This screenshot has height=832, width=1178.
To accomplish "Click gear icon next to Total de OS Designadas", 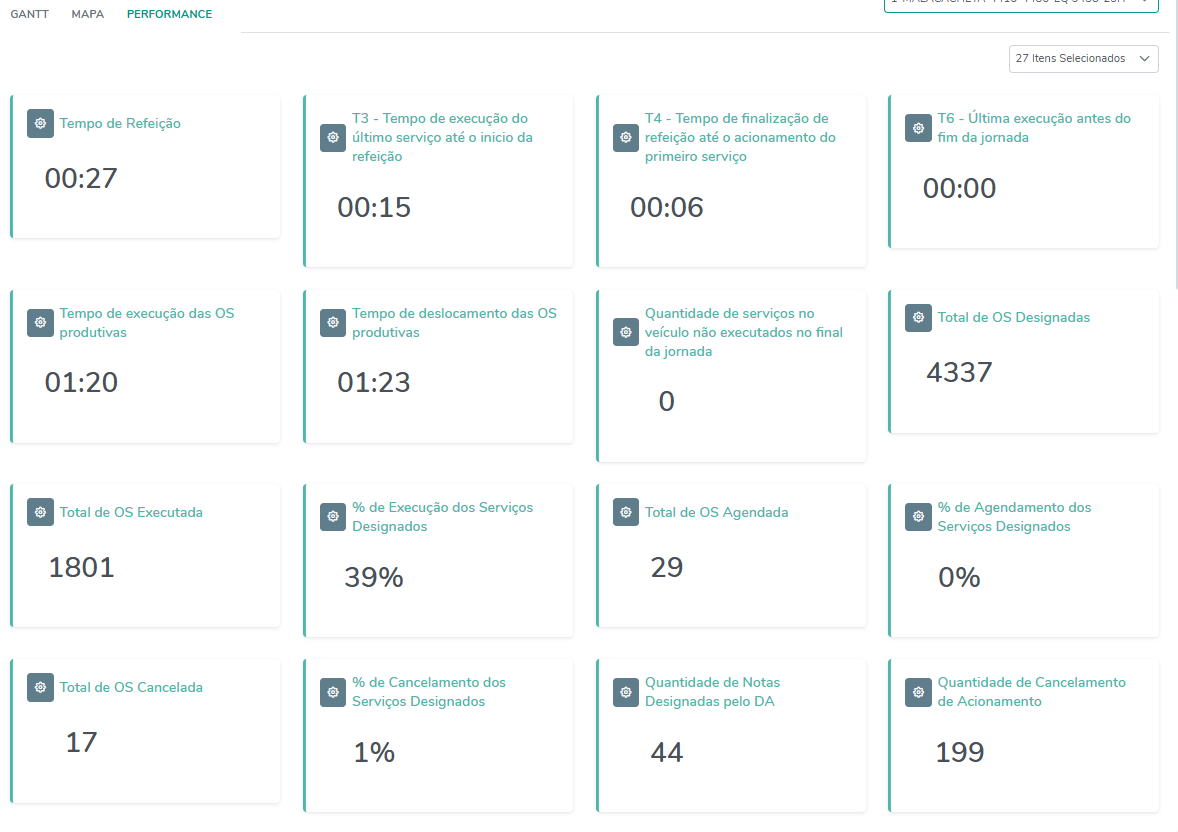I will [918, 318].
